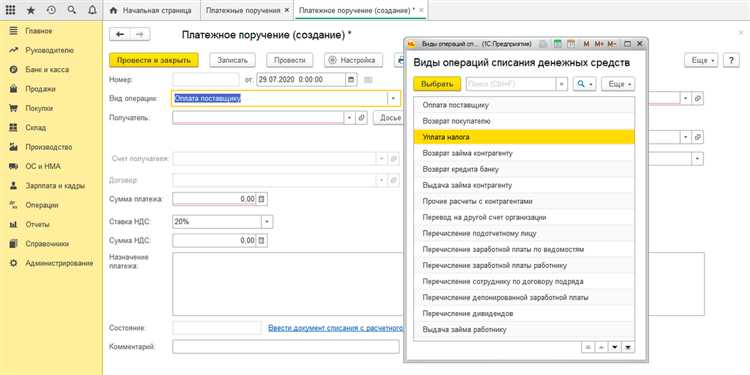
Task: Click the Назначение платежа text area
Action: 287,284
